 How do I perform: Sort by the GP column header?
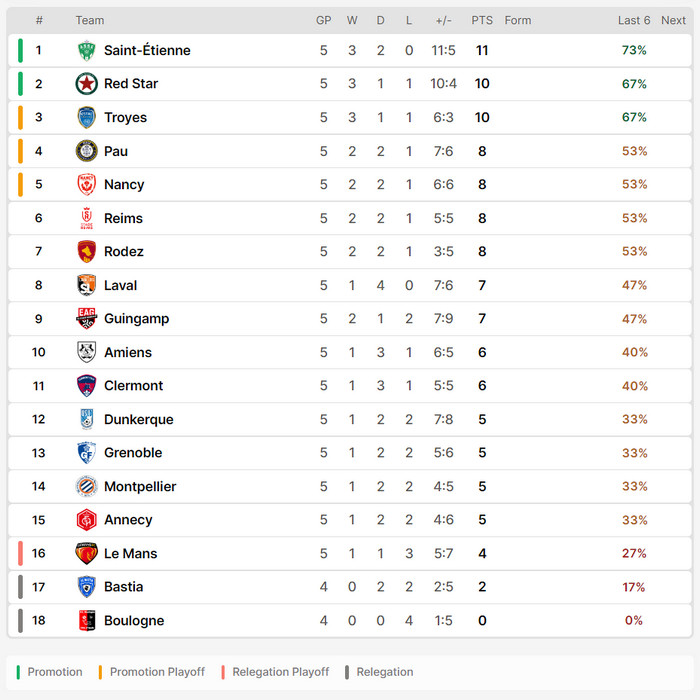324,20
